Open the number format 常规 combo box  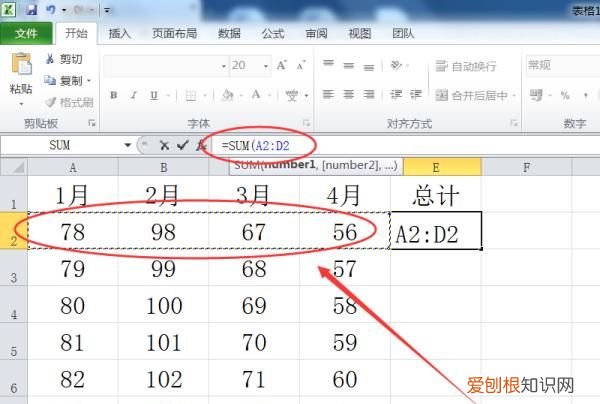pyautogui.click(x=563, y=65)
